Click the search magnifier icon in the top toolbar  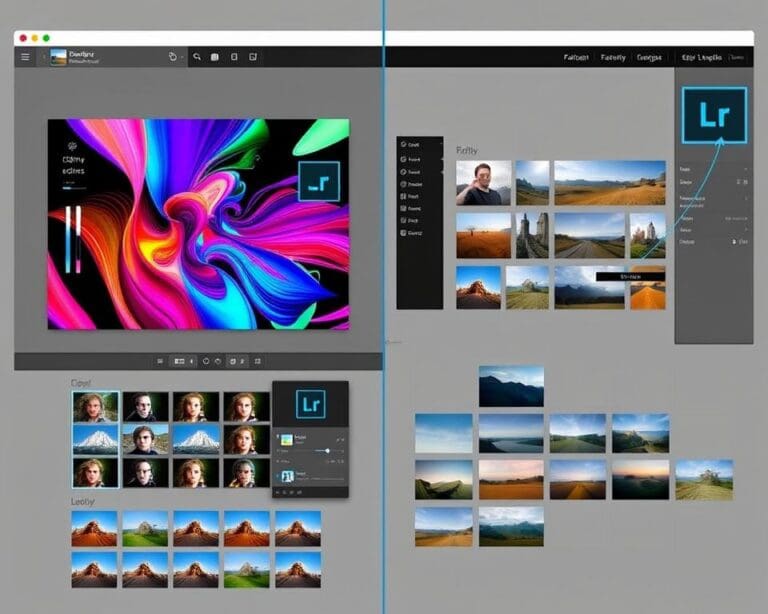pos(197,57)
